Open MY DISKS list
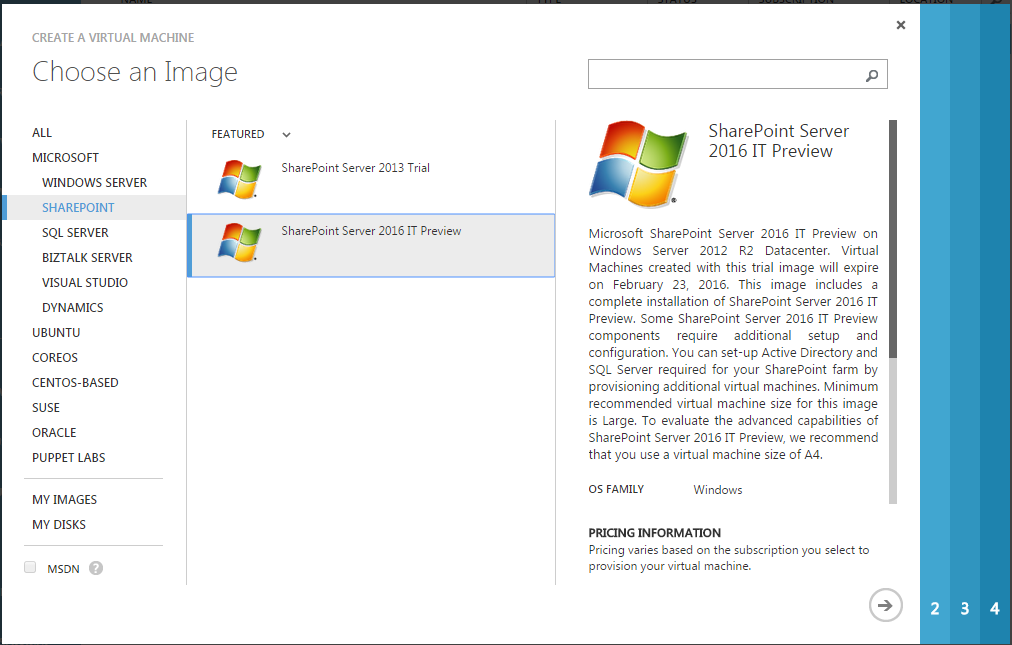 point(59,525)
